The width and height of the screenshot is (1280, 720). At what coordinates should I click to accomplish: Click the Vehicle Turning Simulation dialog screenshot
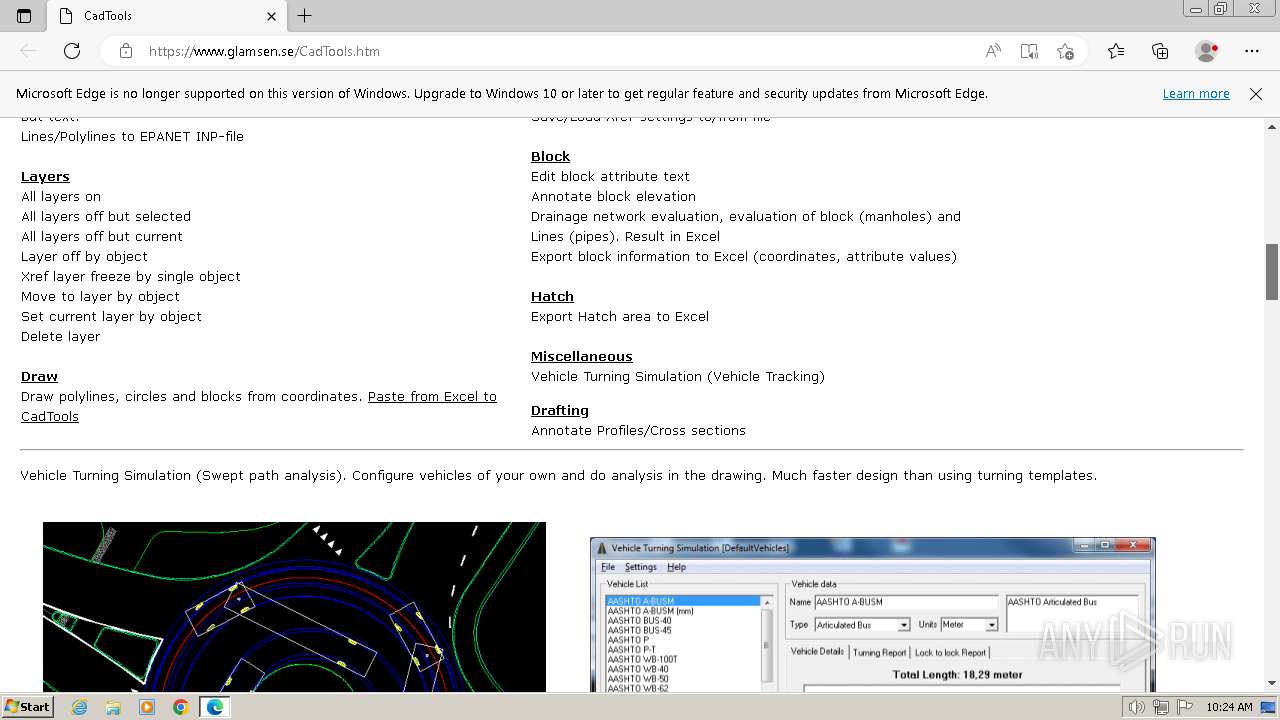(873, 615)
